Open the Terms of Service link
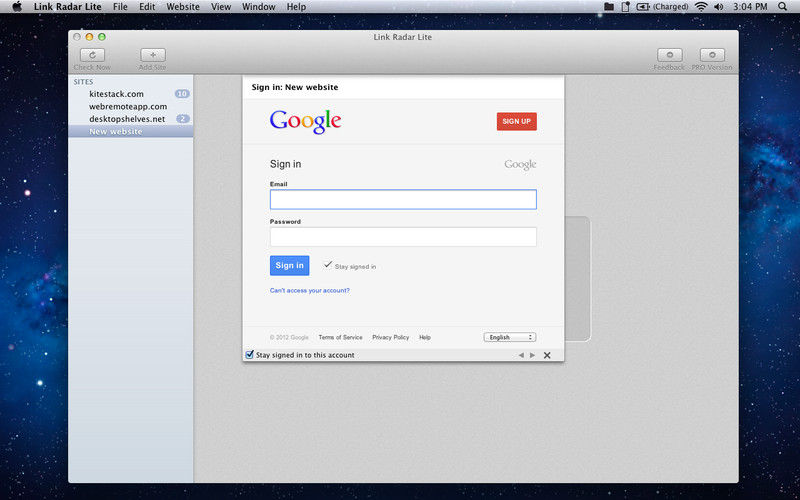The width and height of the screenshot is (800, 500). point(340,337)
